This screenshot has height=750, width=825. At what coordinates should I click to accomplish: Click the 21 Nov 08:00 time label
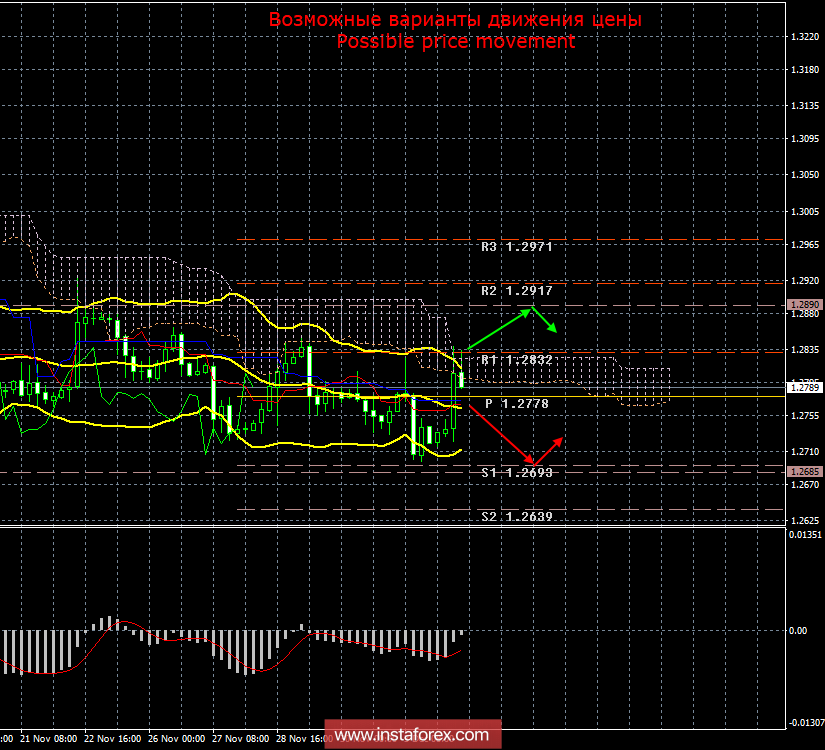point(48,739)
